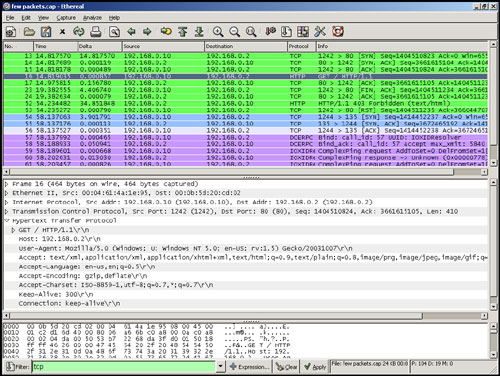Select packet 23 FIN, ACK row
500x376 pixels.
pyautogui.click(x=245, y=90)
